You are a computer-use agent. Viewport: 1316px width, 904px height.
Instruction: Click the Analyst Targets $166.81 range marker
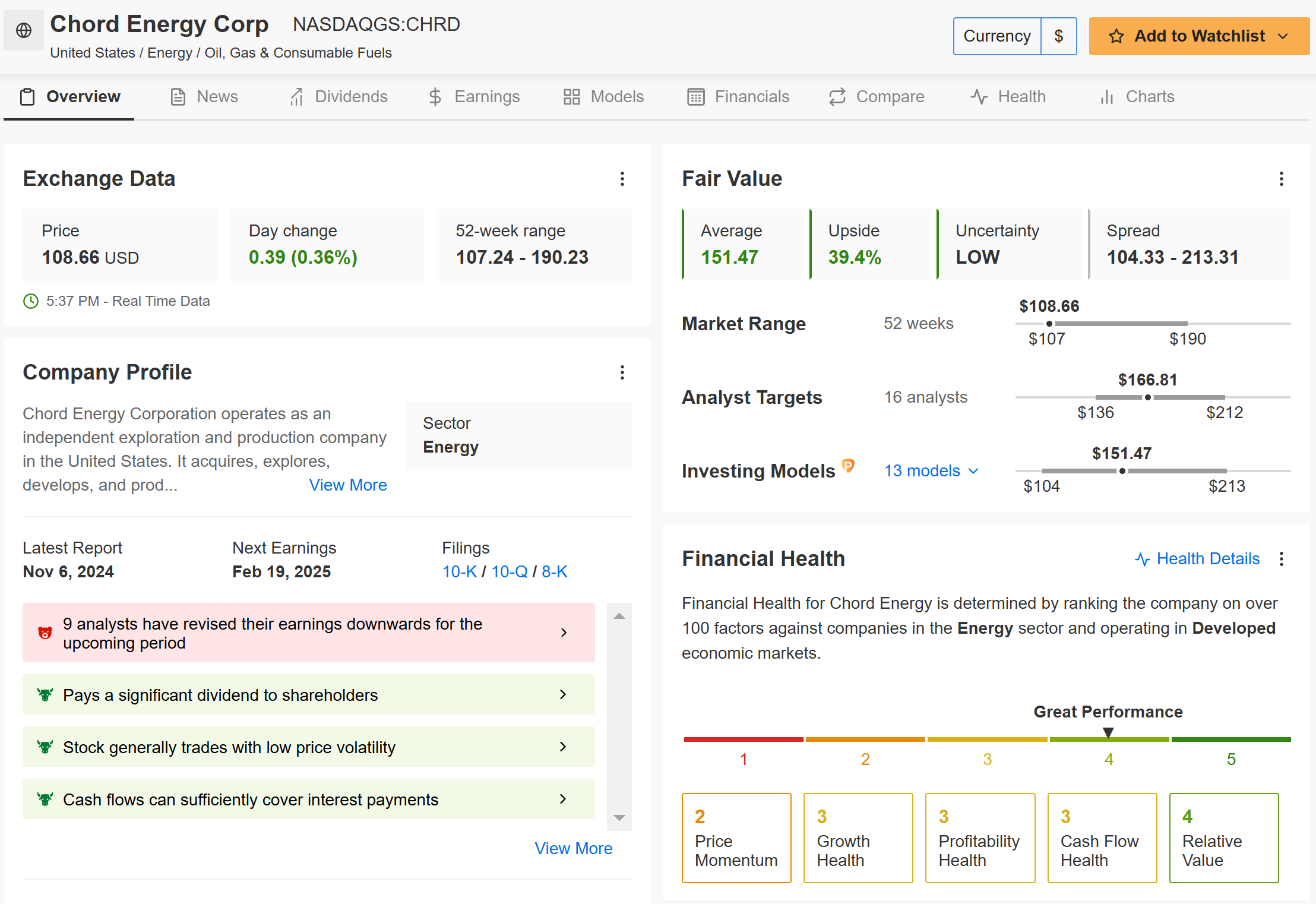point(1147,397)
